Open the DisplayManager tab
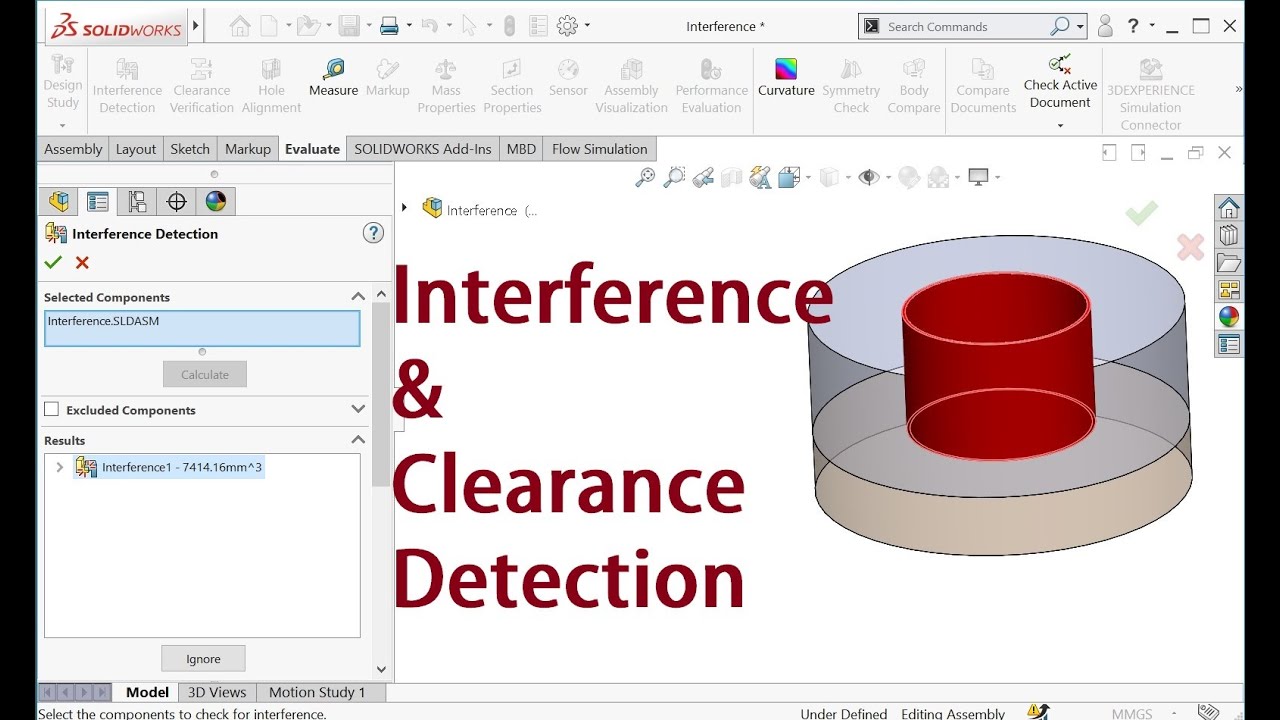The width and height of the screenshot is (1280, 720). [x=215, y=201]
